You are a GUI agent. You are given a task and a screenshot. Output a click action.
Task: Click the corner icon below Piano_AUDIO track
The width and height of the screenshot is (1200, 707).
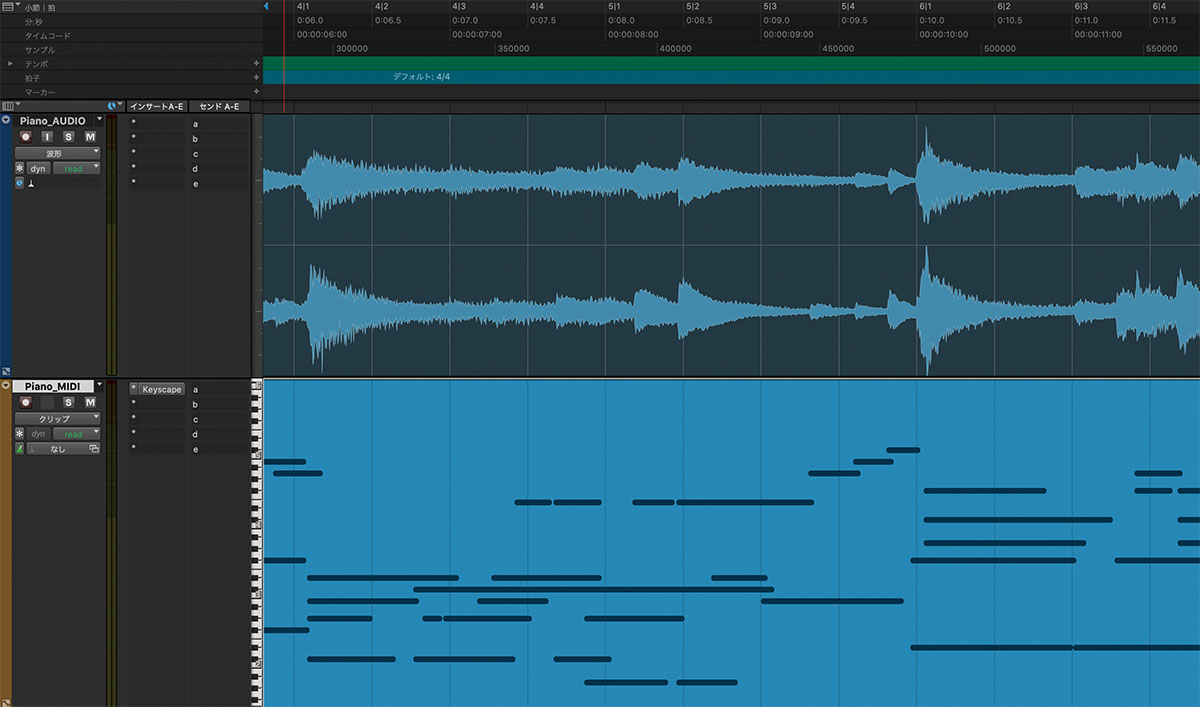coord(6,370)
